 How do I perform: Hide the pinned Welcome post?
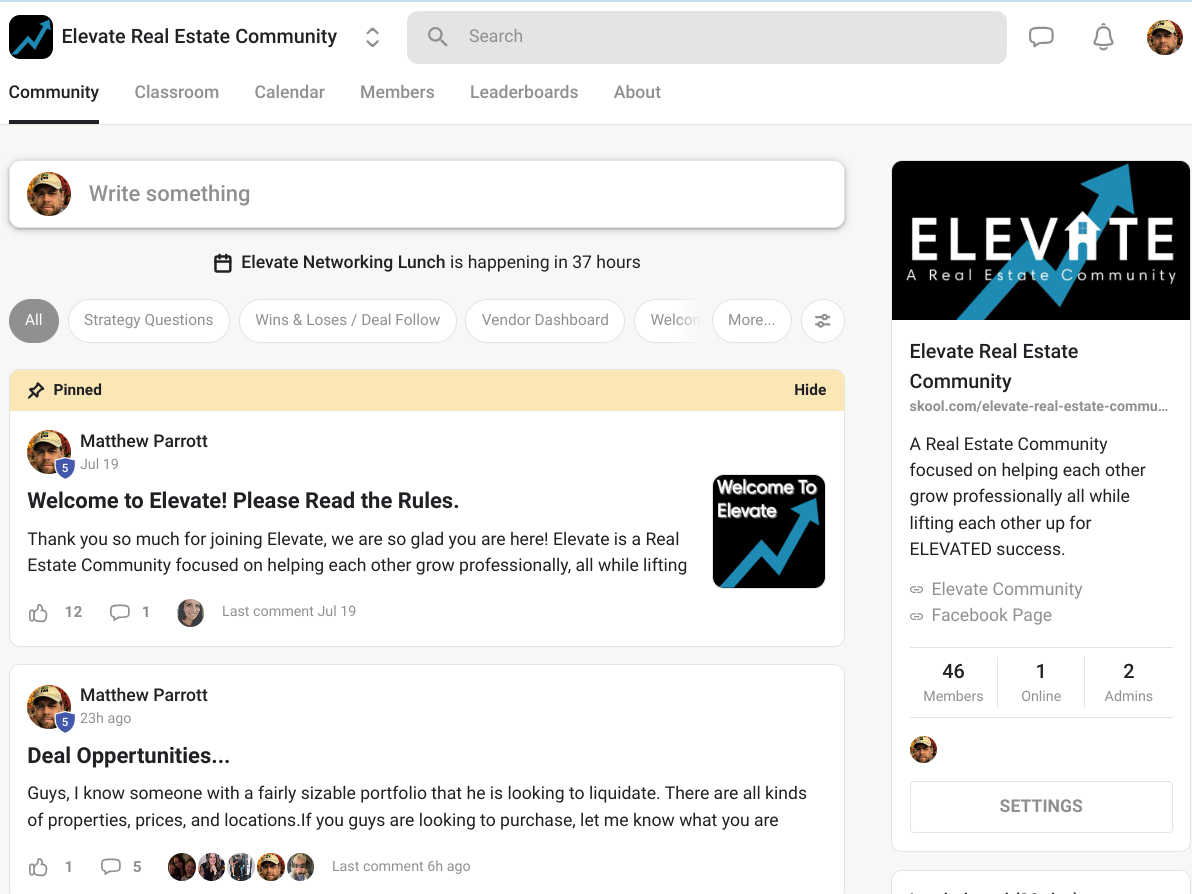[810, 389]
